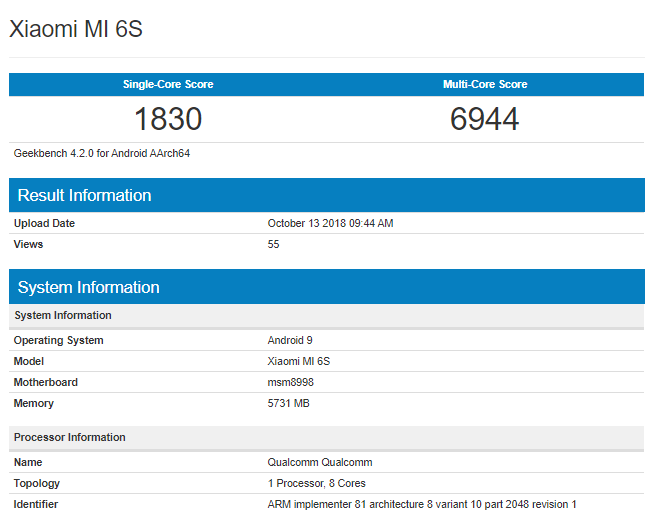Click the single-core score value 1830

[168, 119]
